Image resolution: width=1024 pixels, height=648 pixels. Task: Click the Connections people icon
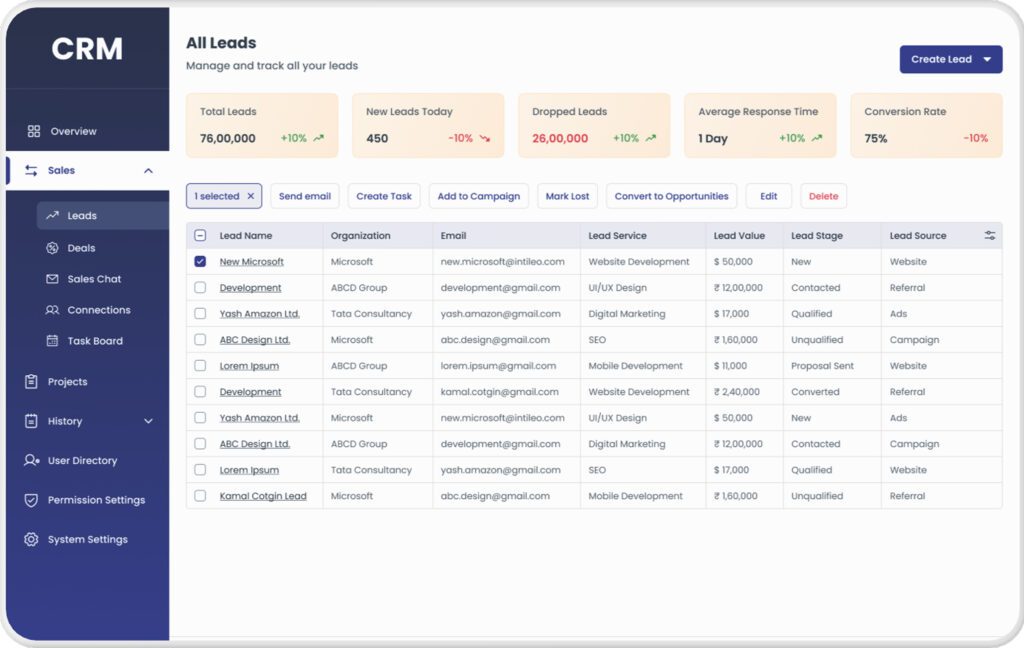click(x=53, y=310)
